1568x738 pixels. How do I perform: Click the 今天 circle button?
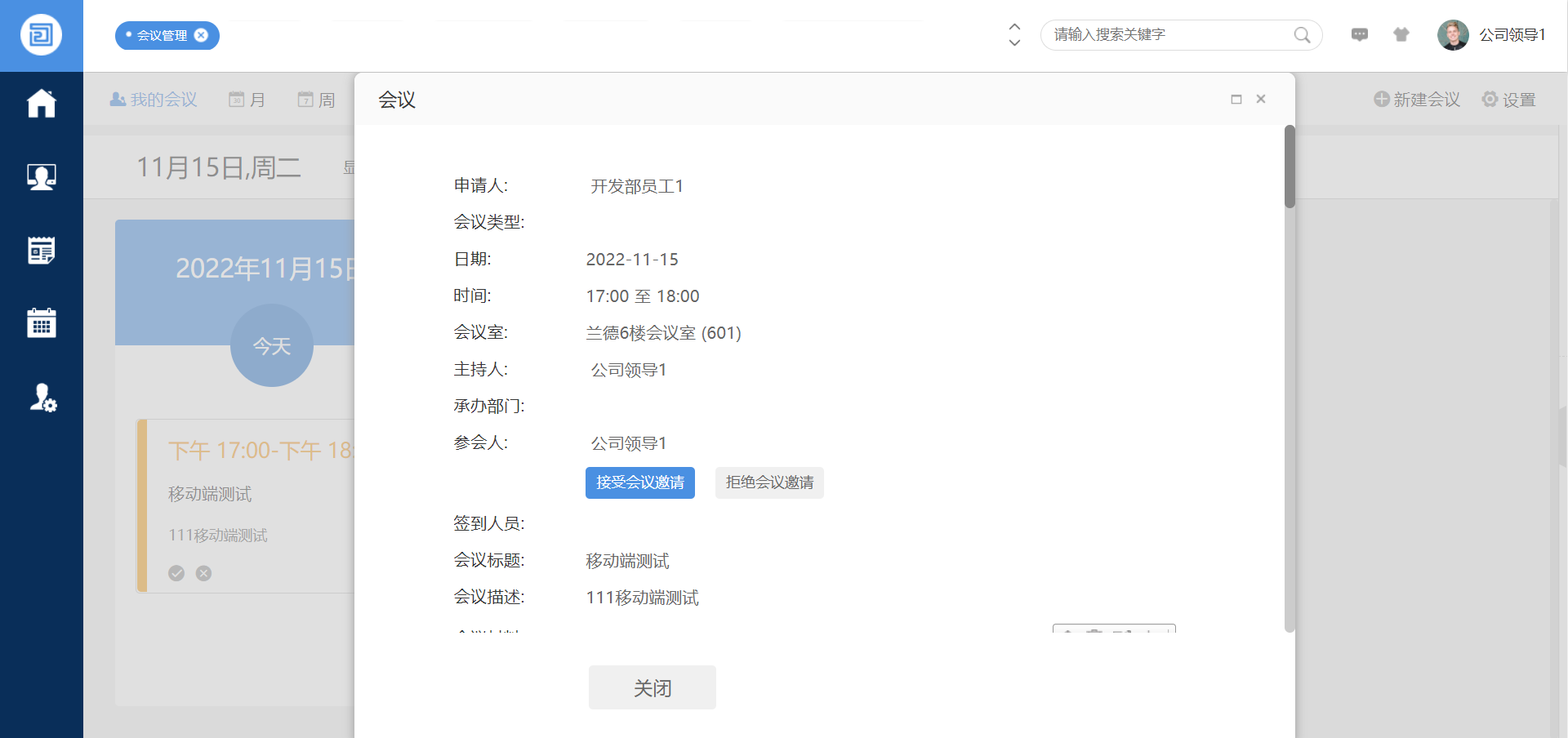coord(272,345)
